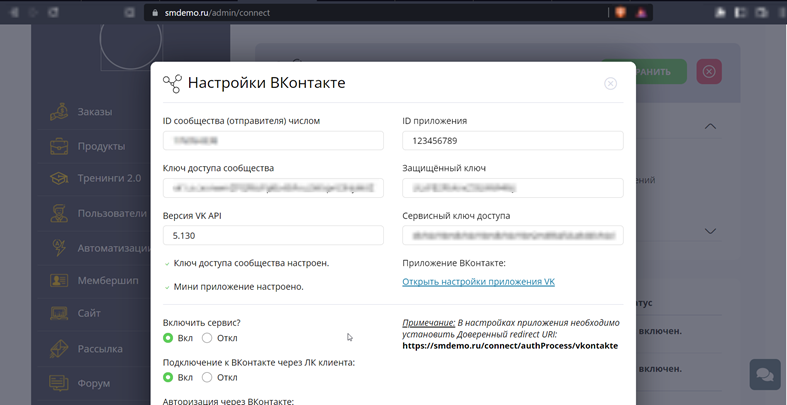Click the Сайт laptop icon

(x=59, y=313)
